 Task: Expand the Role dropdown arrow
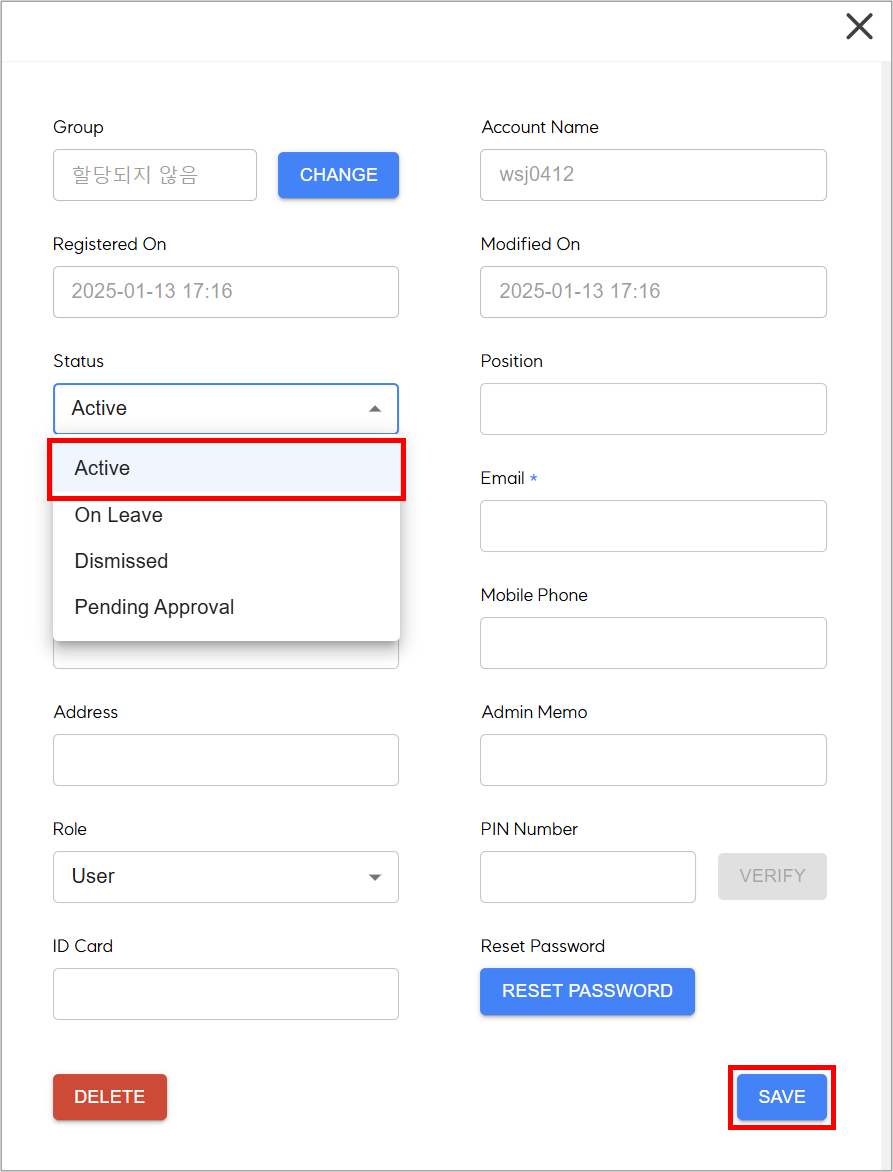click(x=375, y=878)
